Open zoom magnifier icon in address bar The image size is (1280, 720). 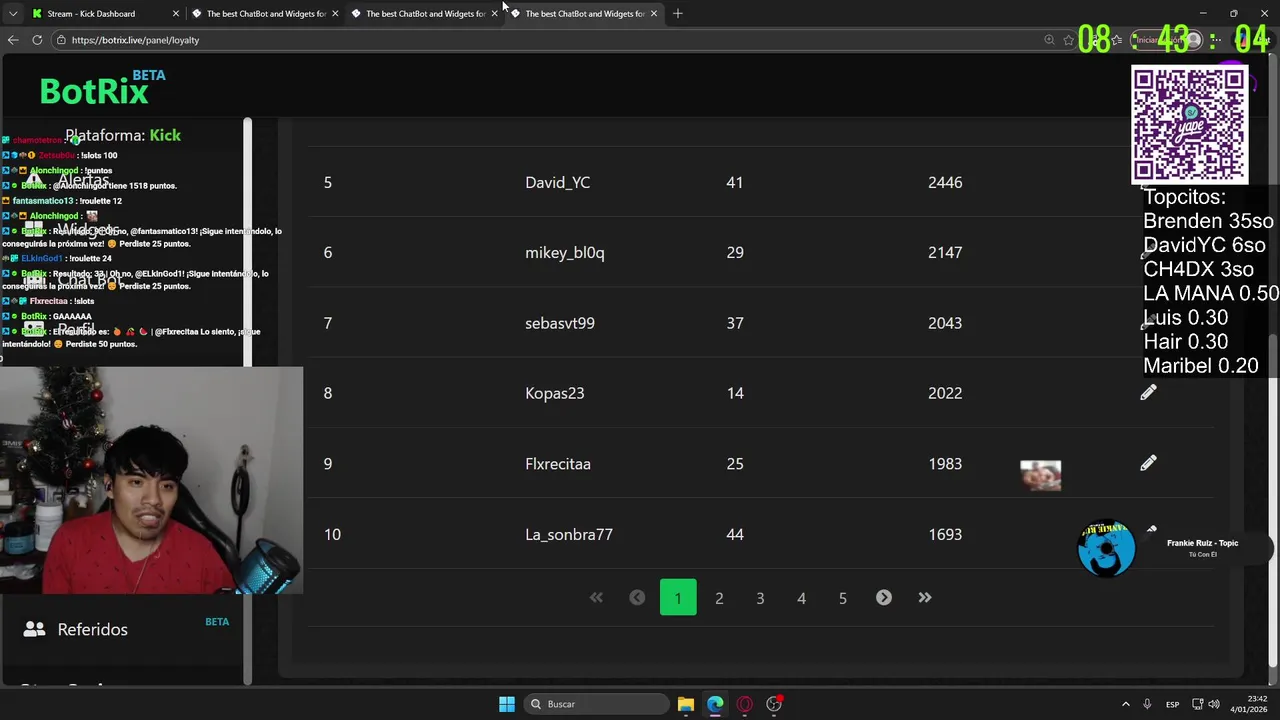[1049, 40]
